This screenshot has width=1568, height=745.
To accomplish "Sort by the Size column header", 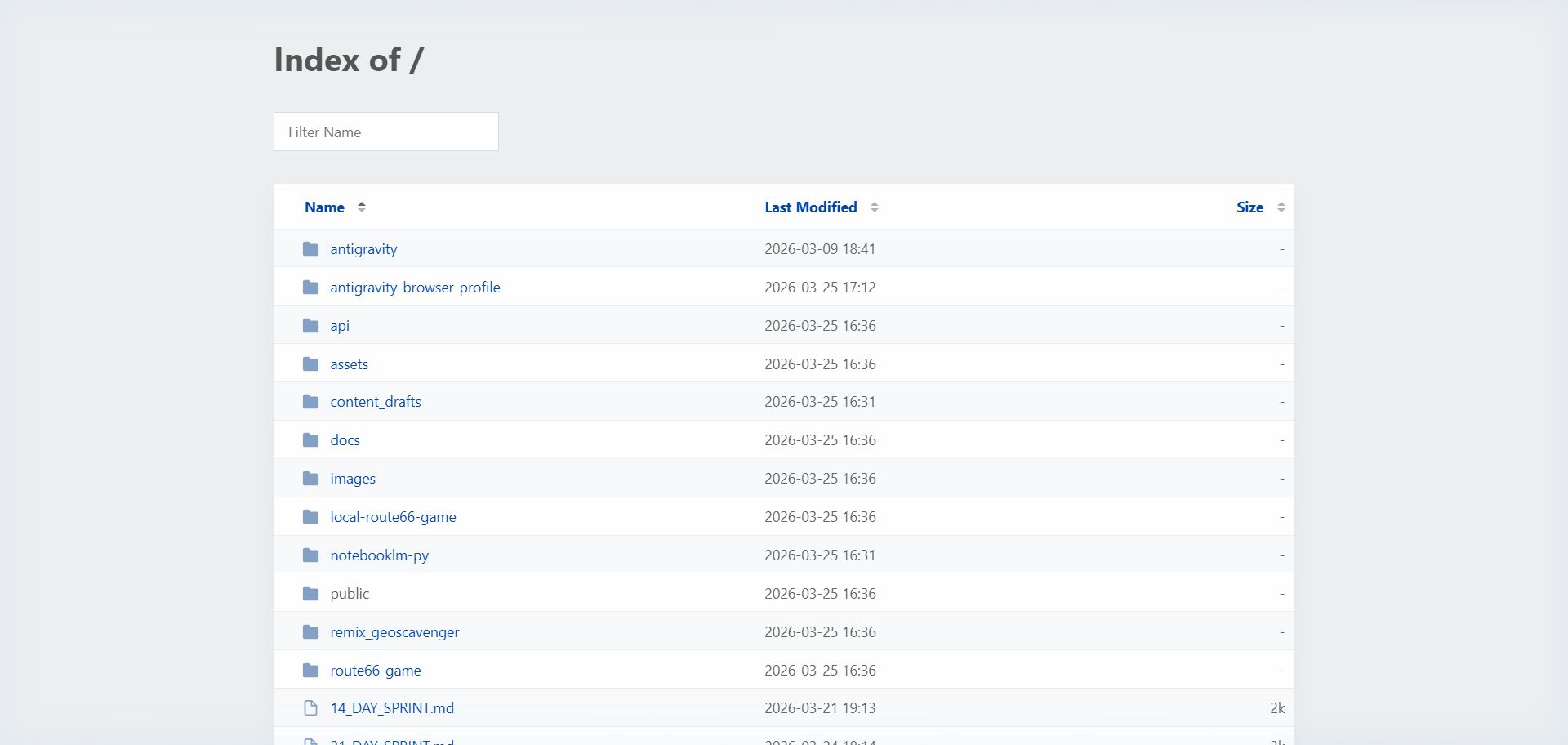I will click(x=1249, y=207).
